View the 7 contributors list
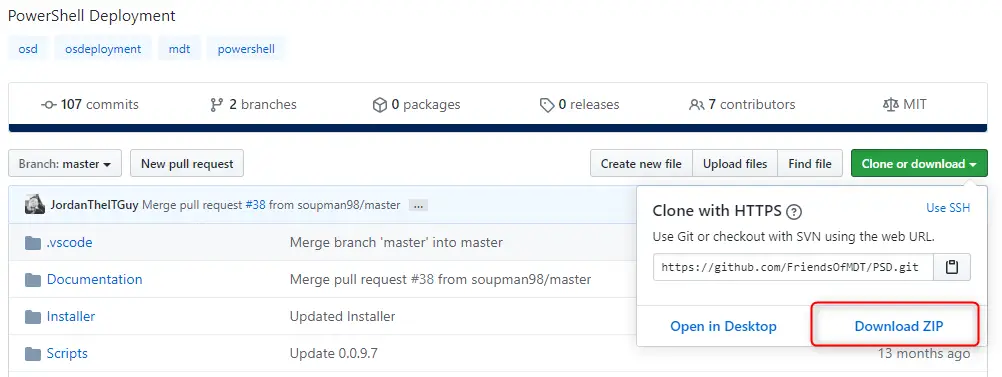 click(743, 104)
